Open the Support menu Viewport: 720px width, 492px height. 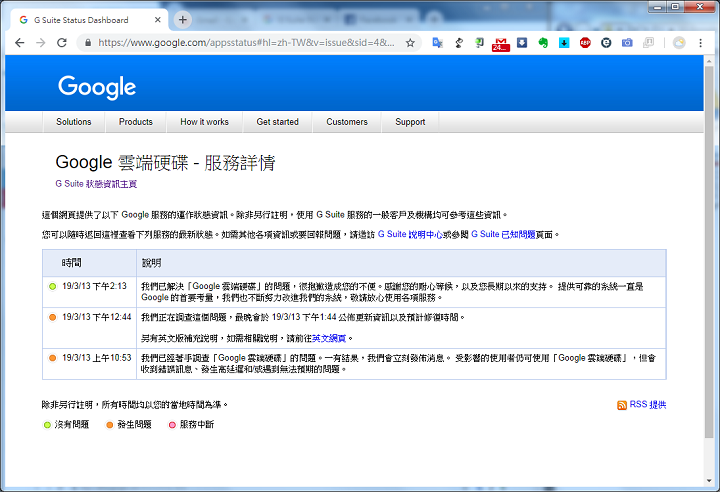(x=410, y=122)
